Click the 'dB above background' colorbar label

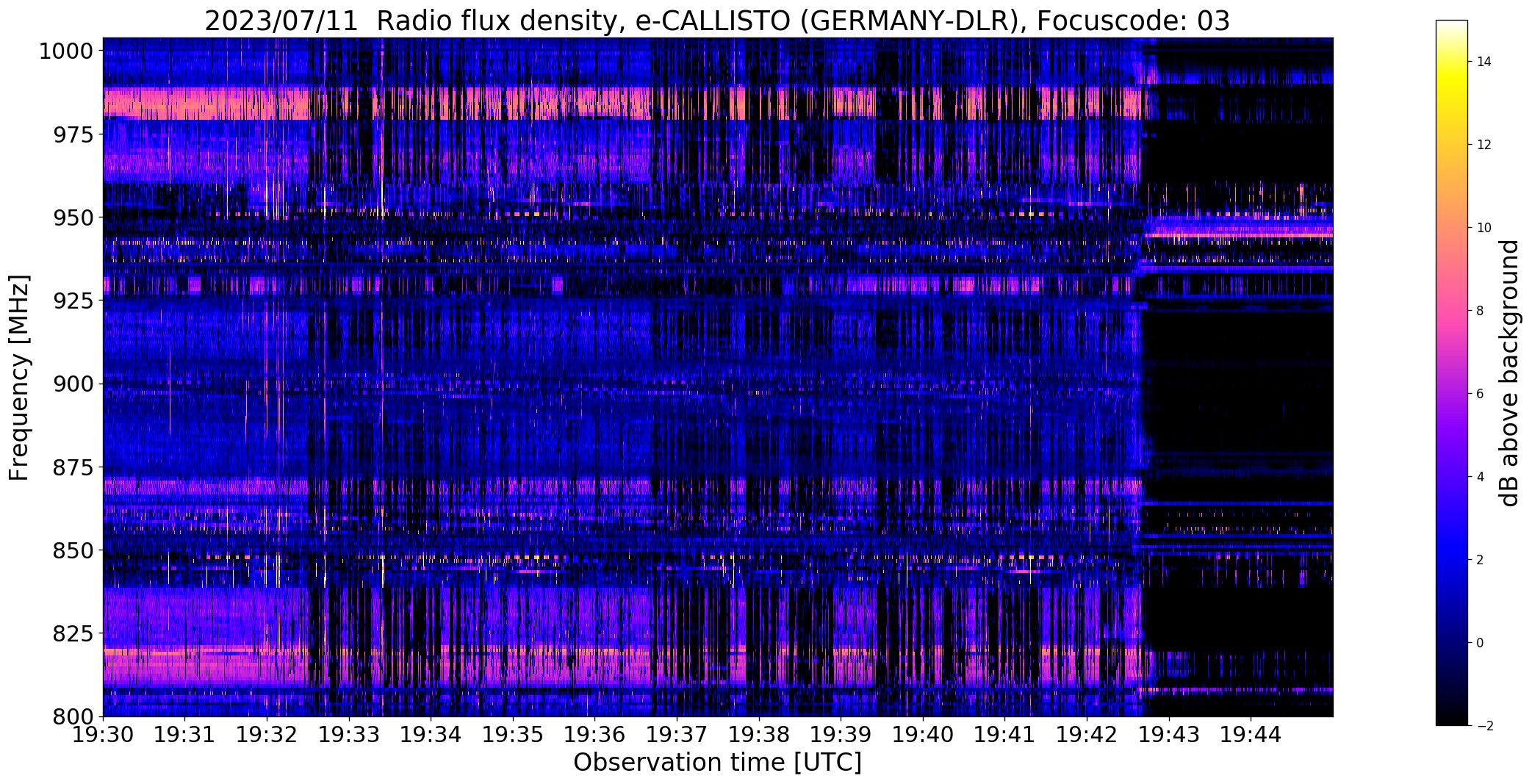1510,373
